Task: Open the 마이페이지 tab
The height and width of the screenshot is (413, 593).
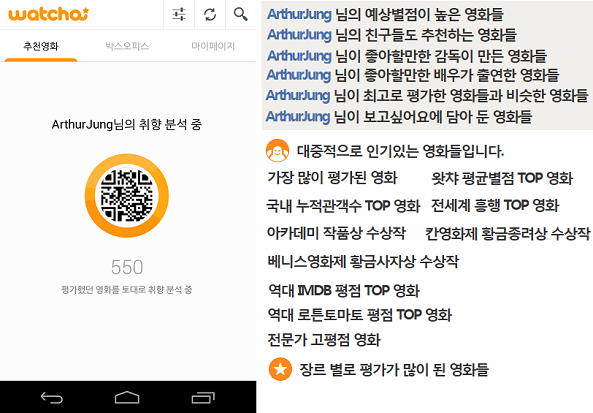Action: pyautogui.click(x=213, y=46)
